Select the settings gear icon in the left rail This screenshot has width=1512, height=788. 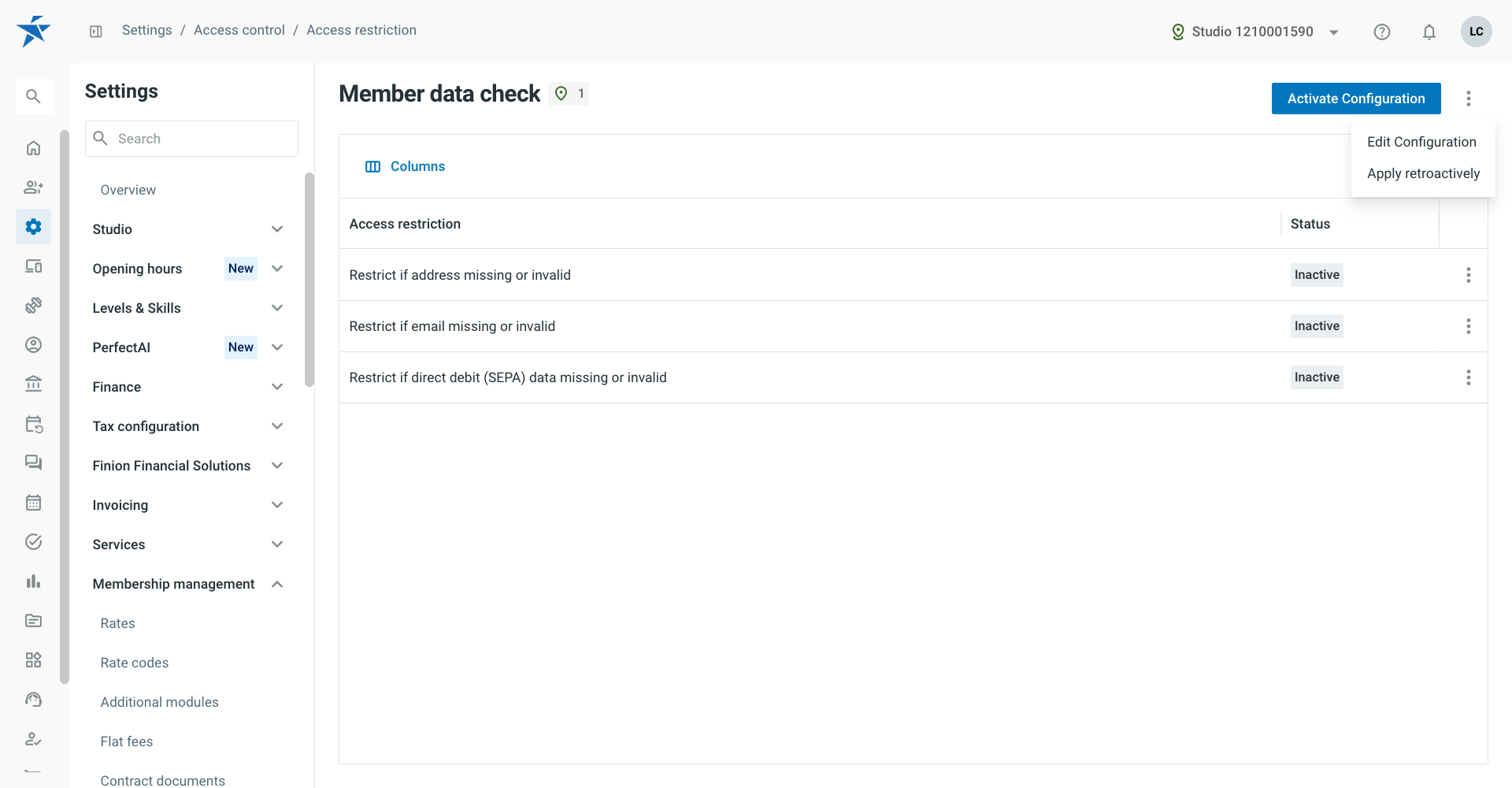(x=33, y=227)
